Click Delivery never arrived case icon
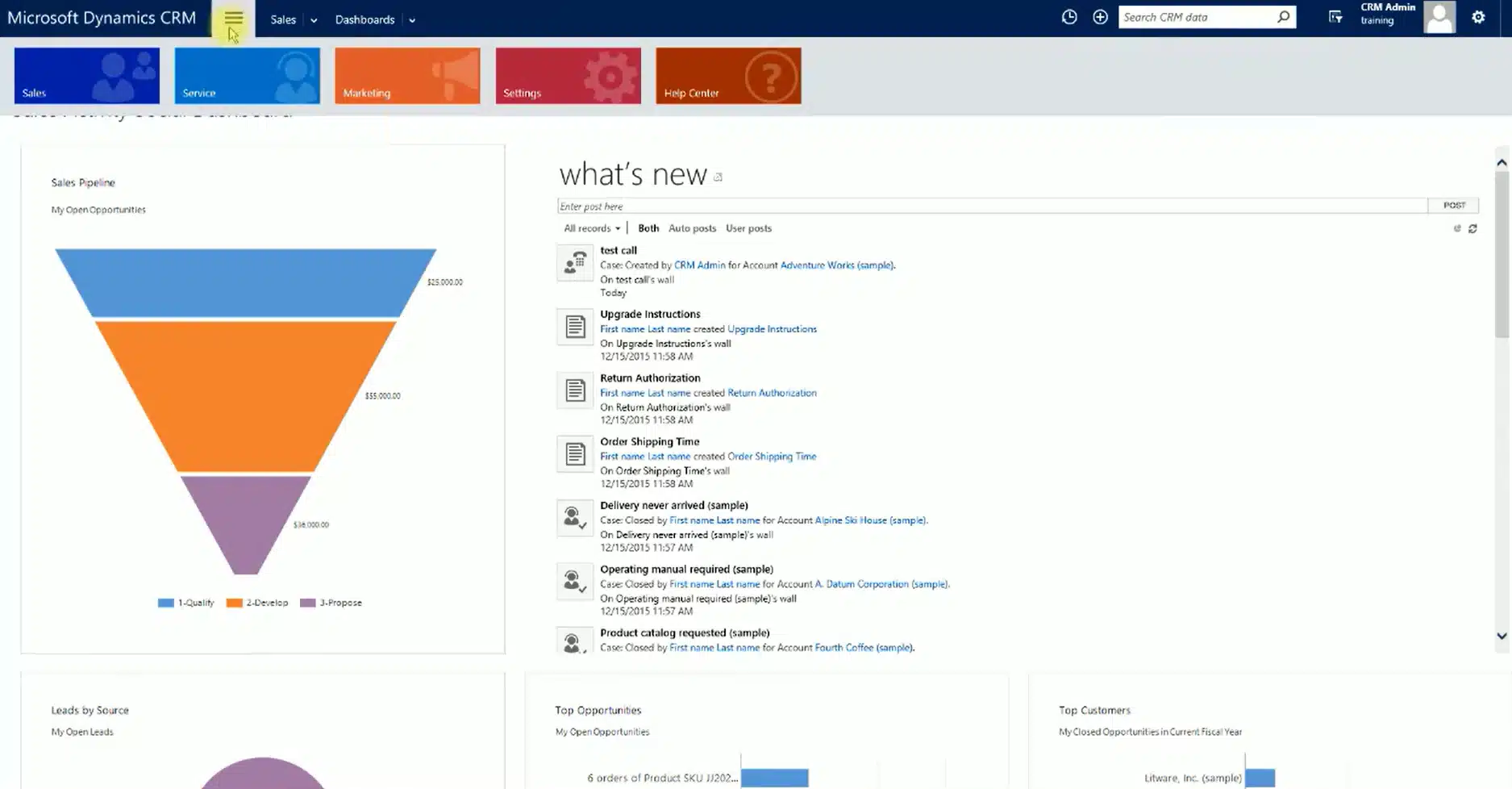This screenshot has height=789, width=1512. 575,518
